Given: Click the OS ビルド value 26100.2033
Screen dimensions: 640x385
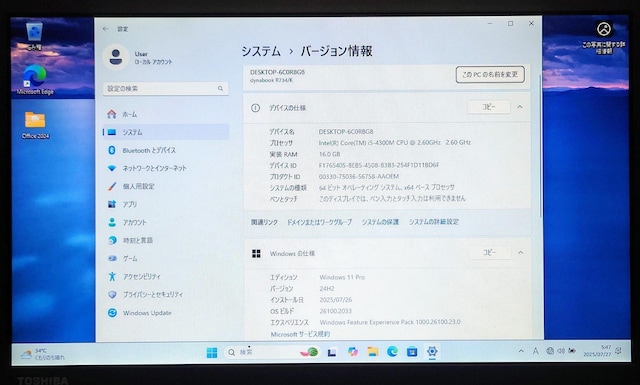Looking at the screenshot, I should pos(336,311).
